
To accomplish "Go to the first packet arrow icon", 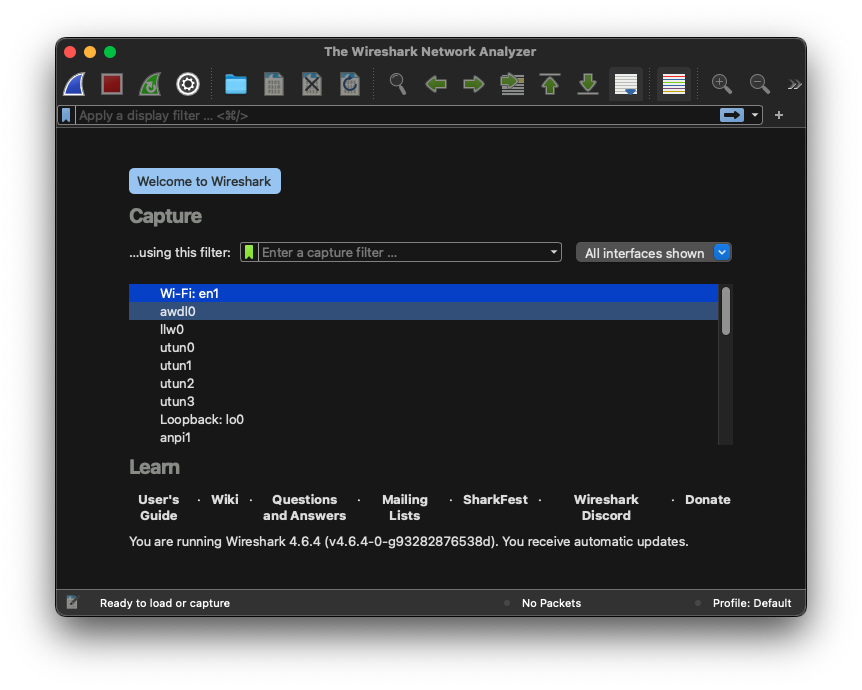I will pyautogui.click(x=550, y=84).
